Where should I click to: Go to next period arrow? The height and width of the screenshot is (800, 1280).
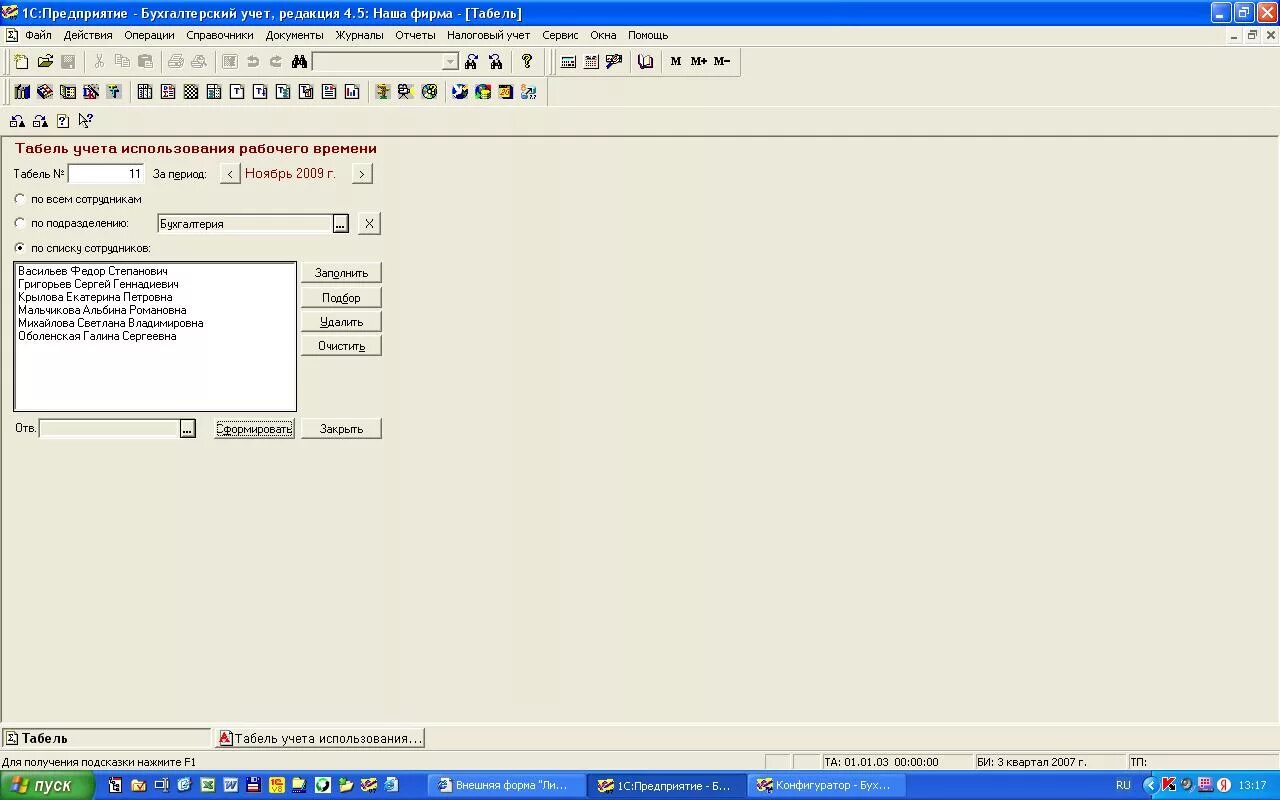pos(362,174)
